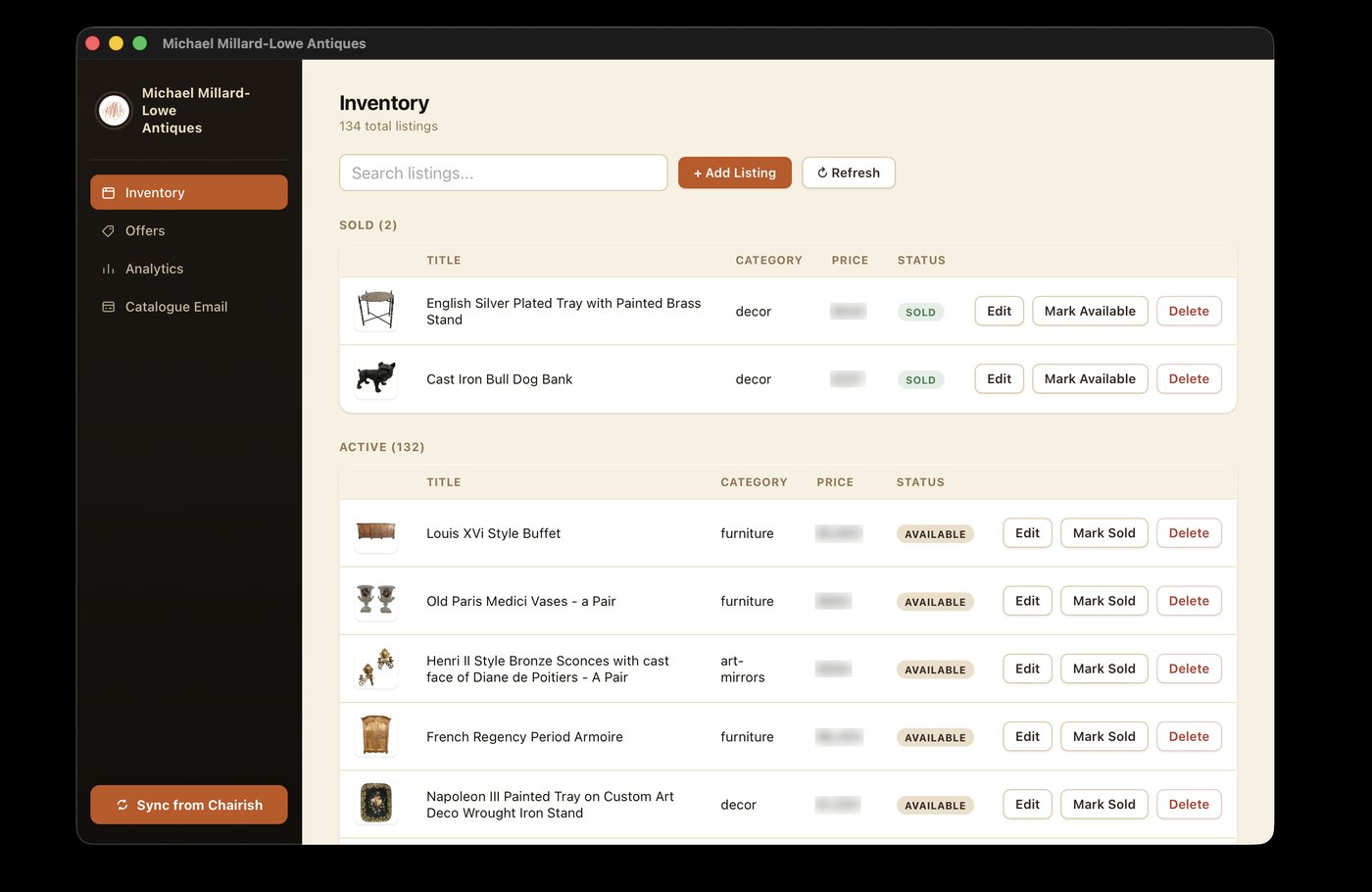Click the Catalogue Email icon

(109, 307)
